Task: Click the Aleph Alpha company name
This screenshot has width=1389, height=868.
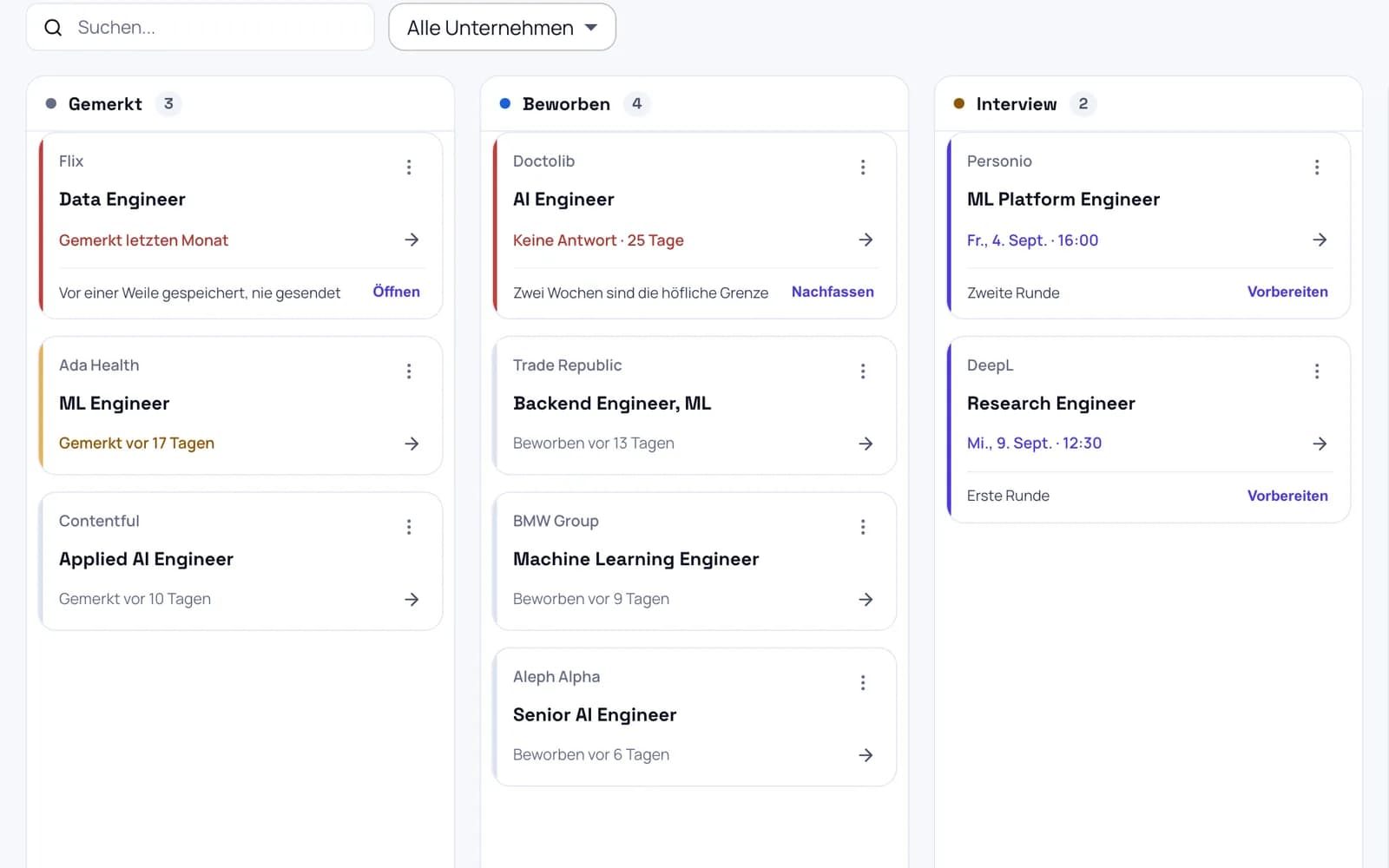Action: [556, 677]
